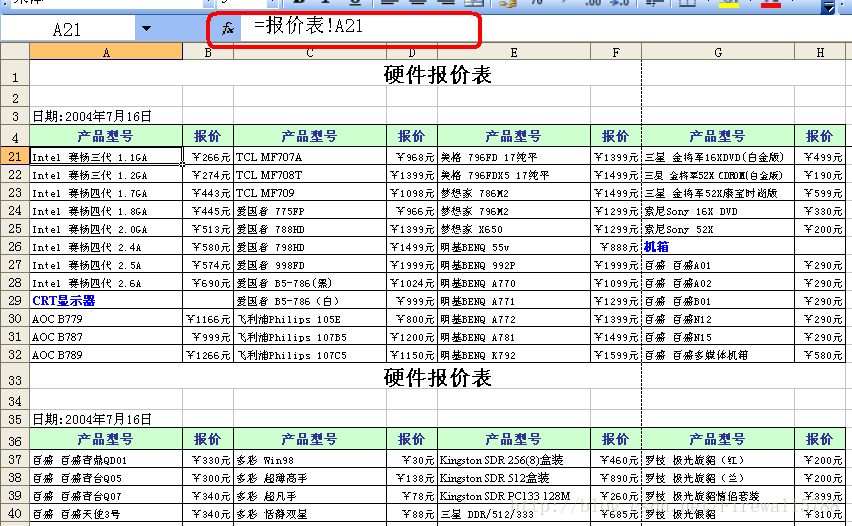
Task: Click 报价 header in column H row 36
Action: [819, 439]
